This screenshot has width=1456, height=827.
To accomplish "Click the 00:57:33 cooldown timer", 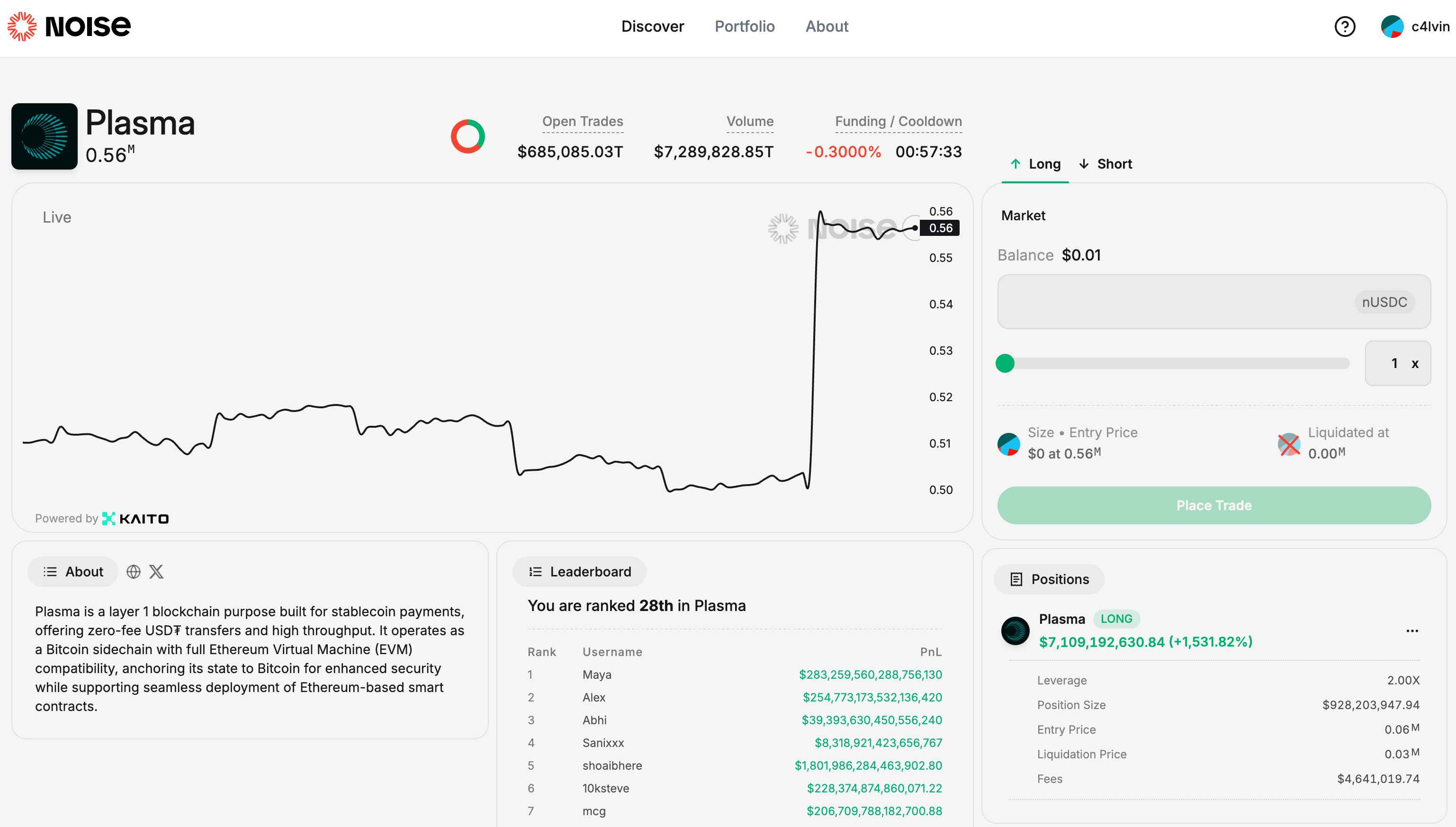I will click(928, 152).
